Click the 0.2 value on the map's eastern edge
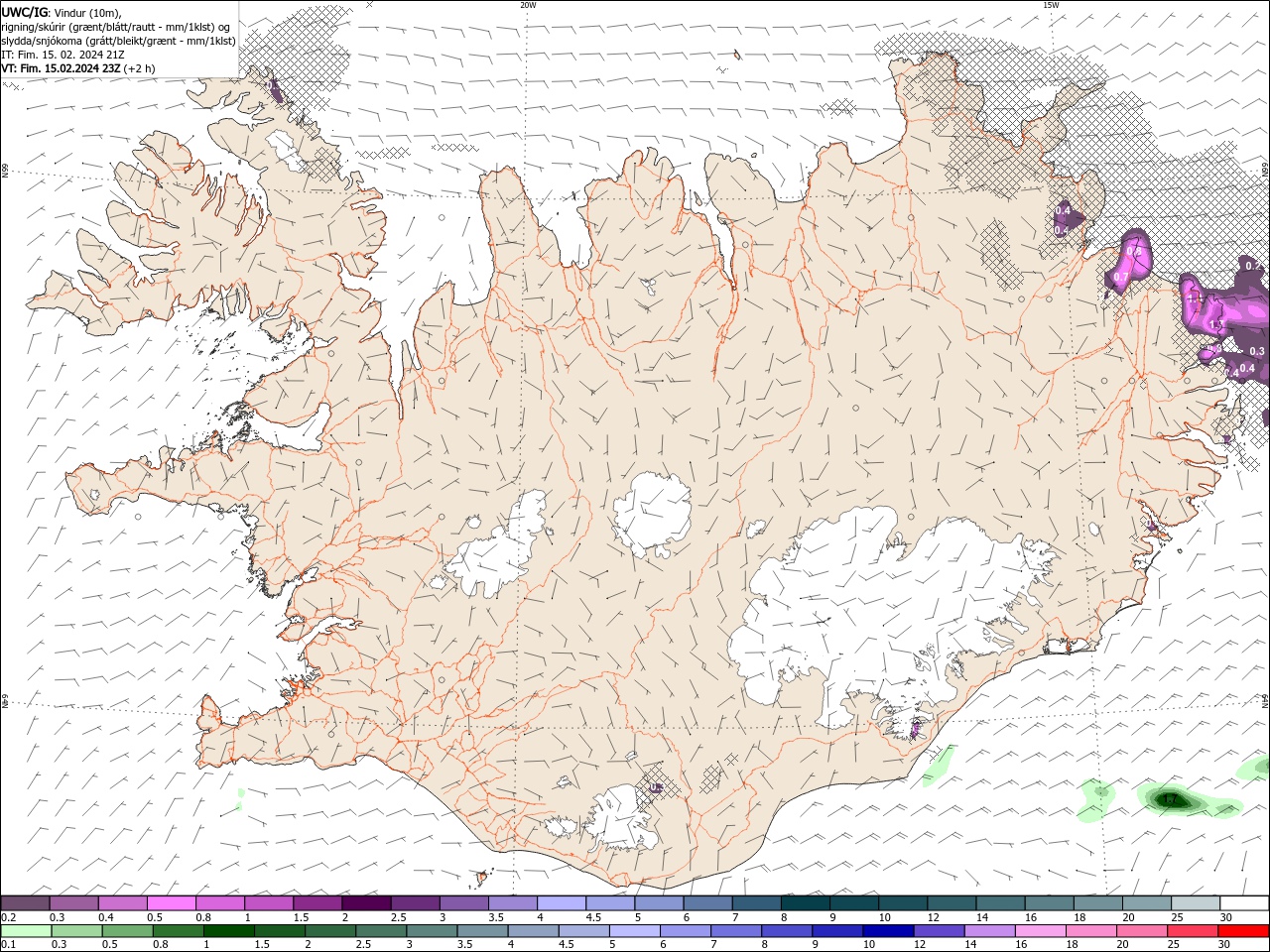1270x952 pixels. click(x=1253, y=266)
